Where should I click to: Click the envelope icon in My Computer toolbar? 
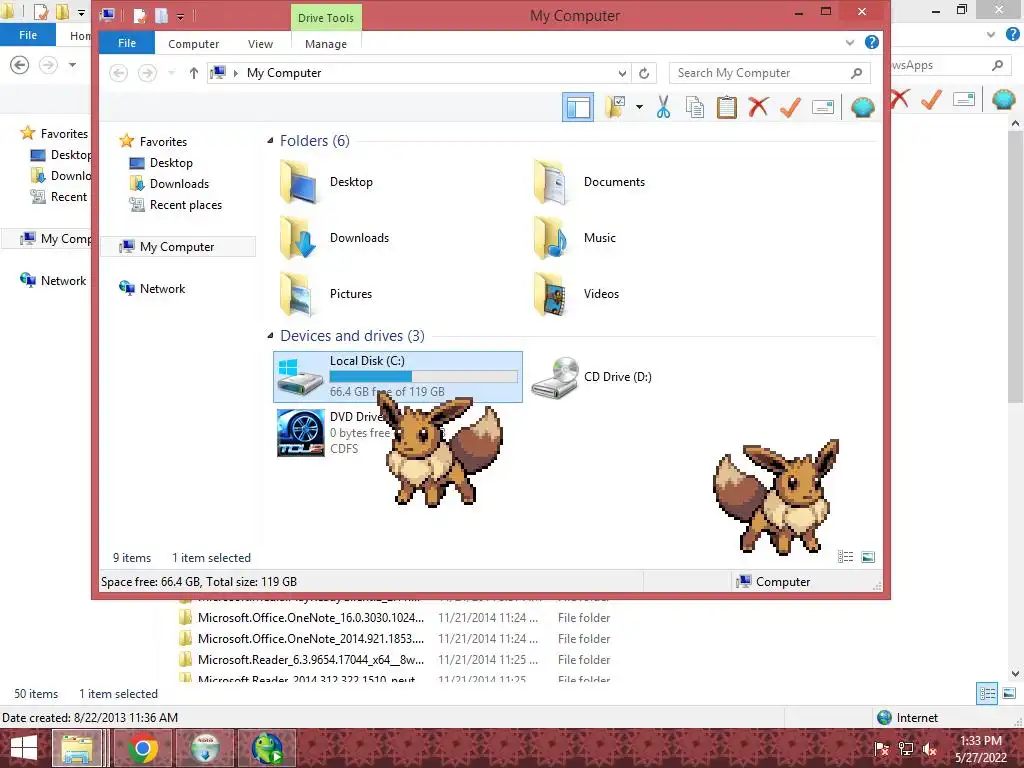[823, 107]
